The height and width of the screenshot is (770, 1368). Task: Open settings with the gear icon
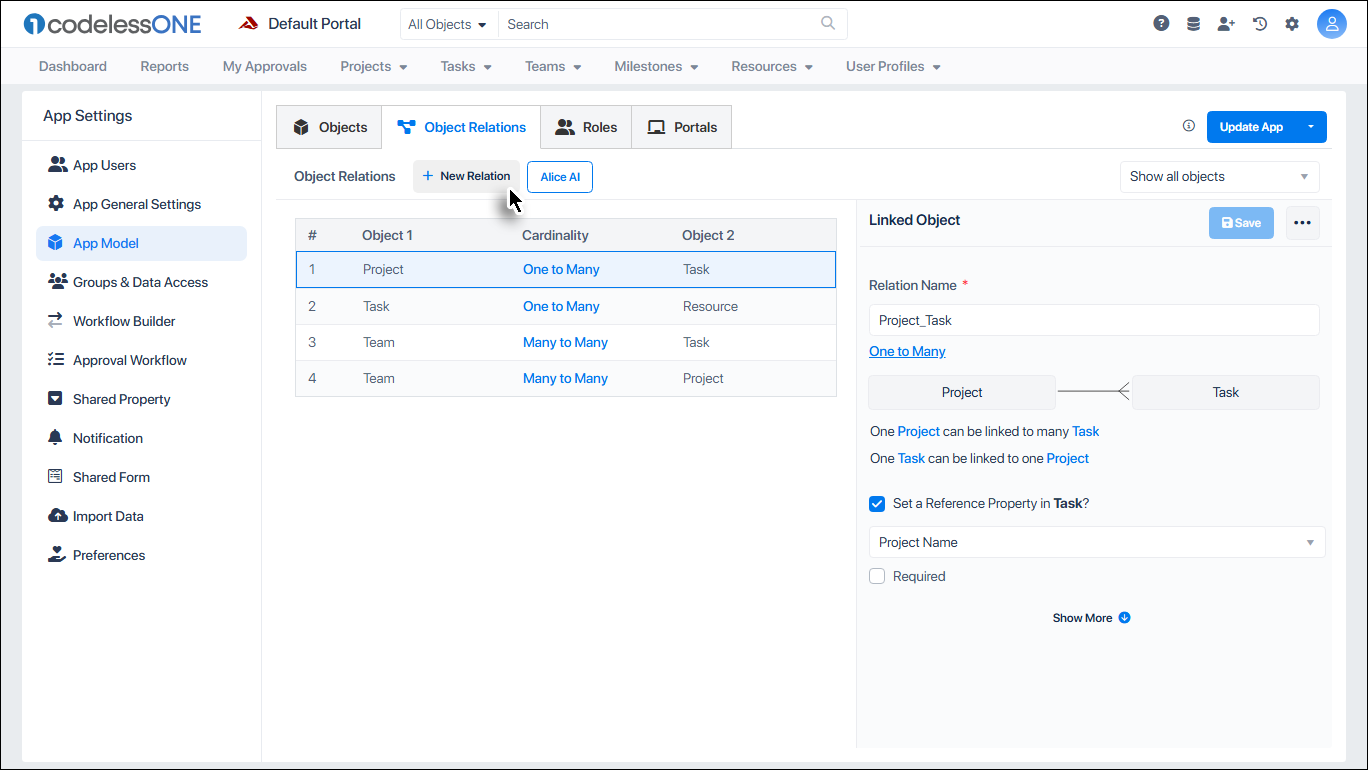[1292, 22]
